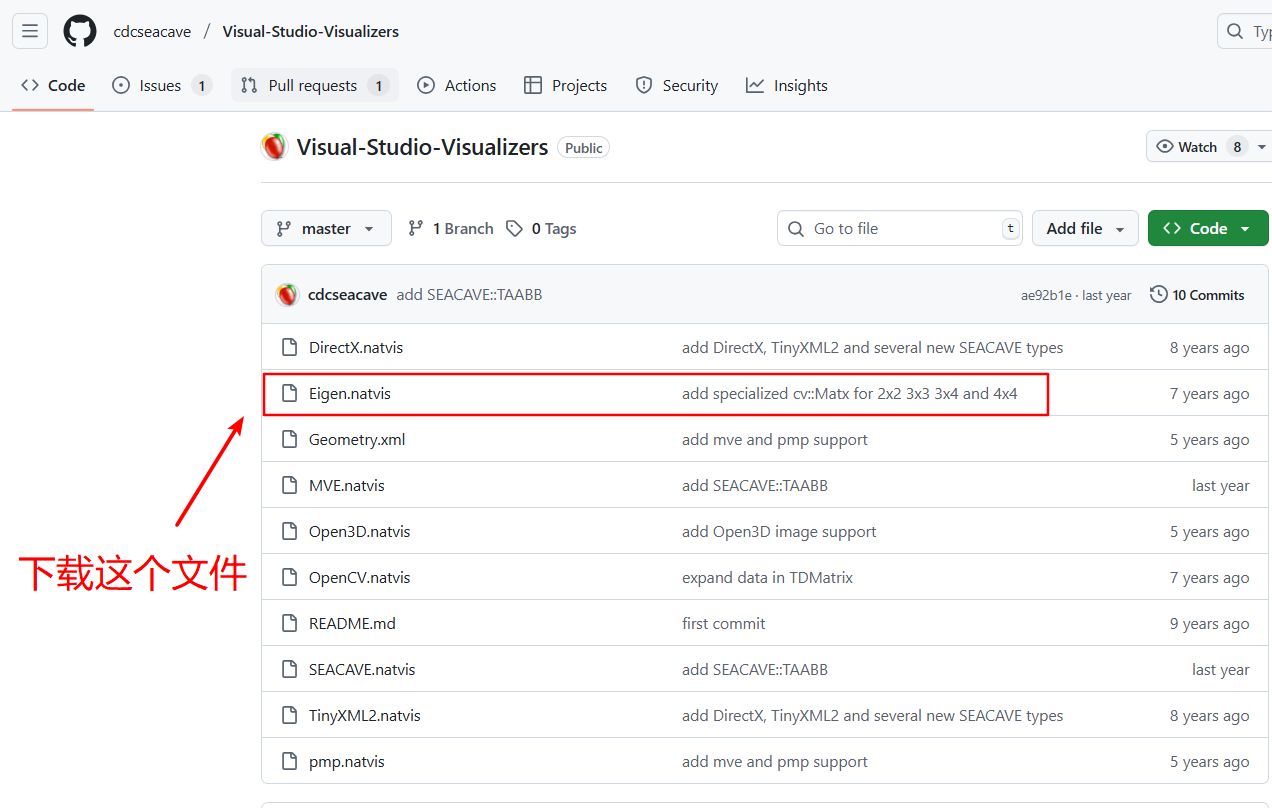Open the DirectX.natvis file
This screenshot has width=1272, height=808.
point(356,348)
